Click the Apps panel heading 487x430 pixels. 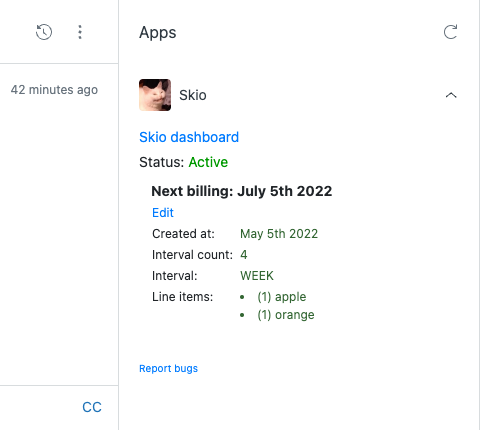pyautogui.click(x=158, y=33)
